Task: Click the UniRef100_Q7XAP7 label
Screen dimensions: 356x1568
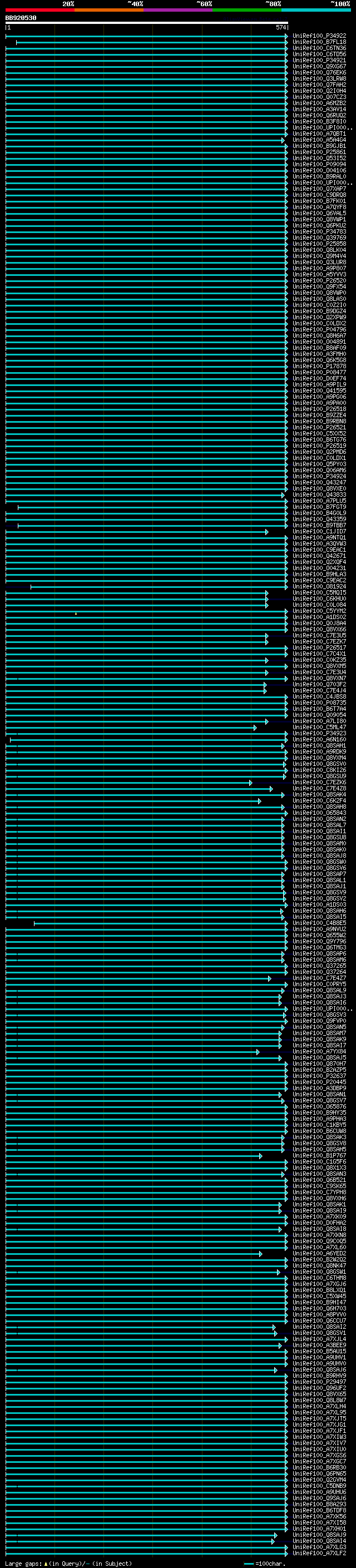Action: [319, 189]
